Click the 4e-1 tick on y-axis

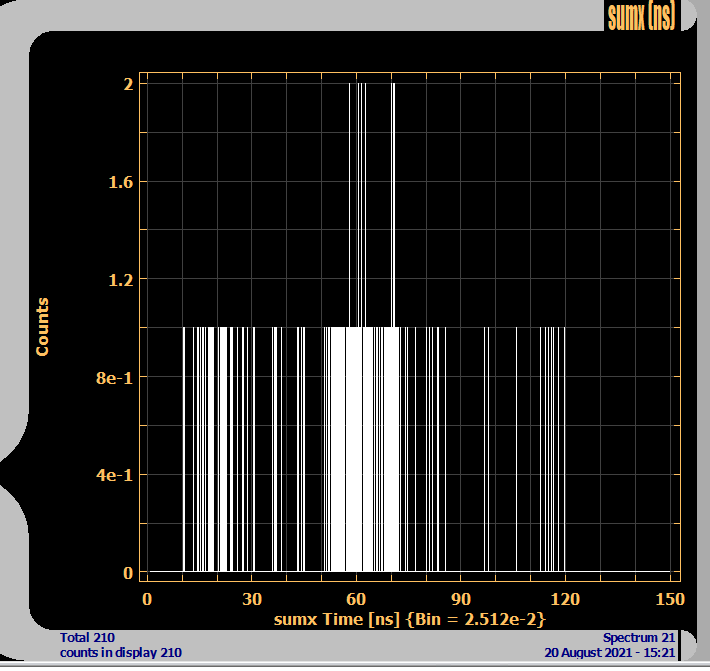coord(115,475)
